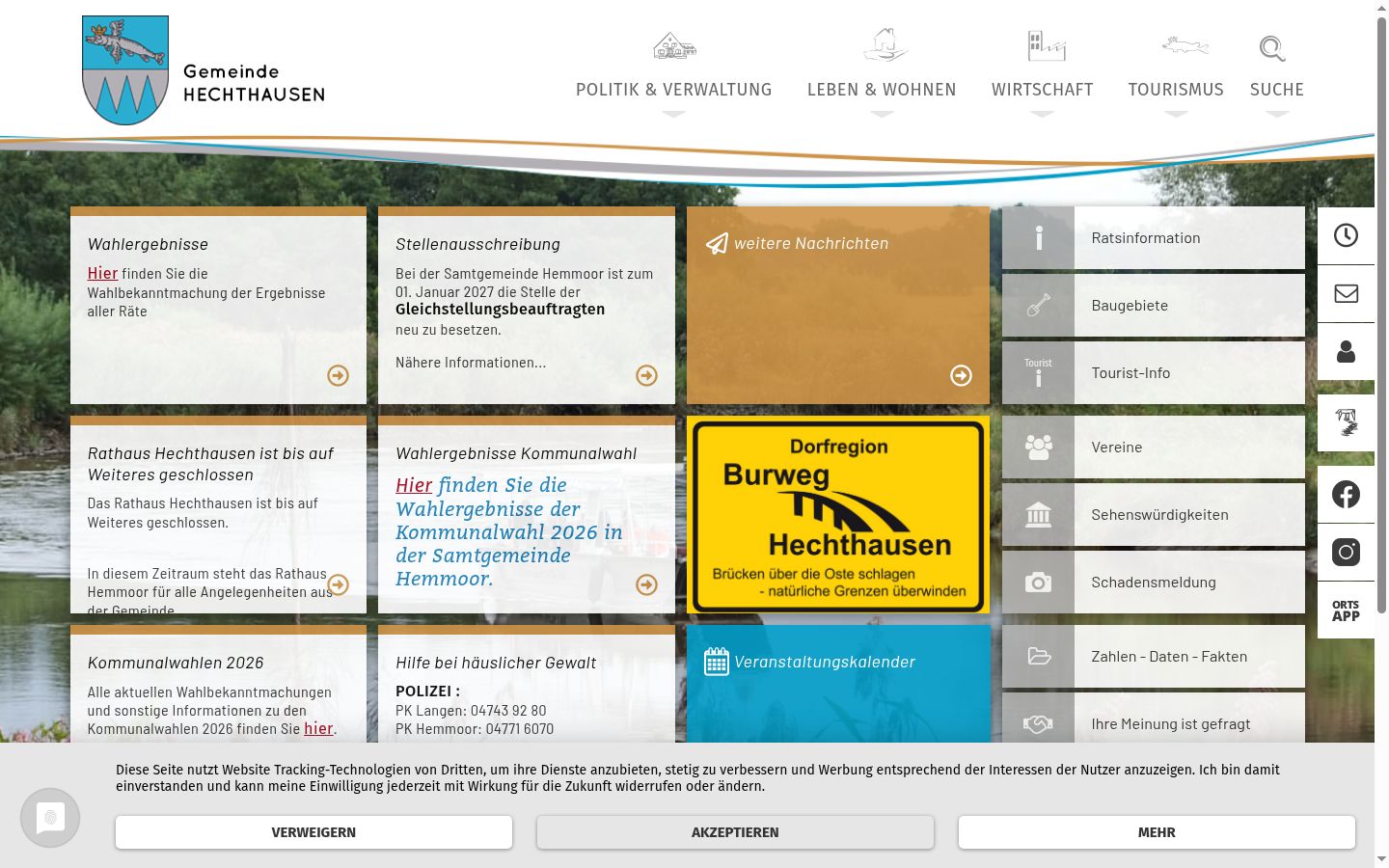Image resolution: width=1389 pixels, height=868 pixels.
Task: Open the Tourist-Info quick link
Action: tap(1154, 373)
